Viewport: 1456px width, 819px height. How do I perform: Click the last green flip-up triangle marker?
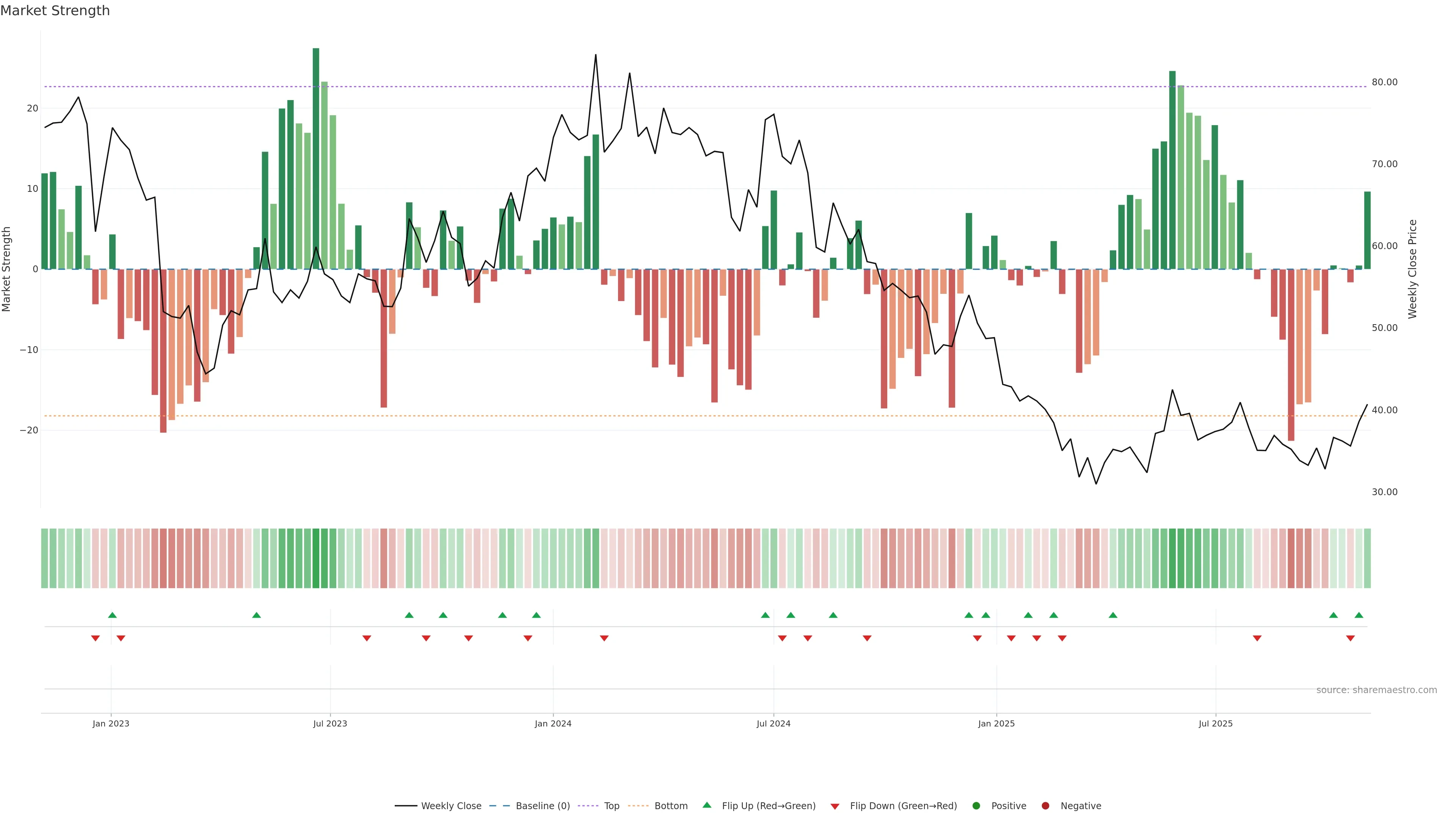point(1359,615)
